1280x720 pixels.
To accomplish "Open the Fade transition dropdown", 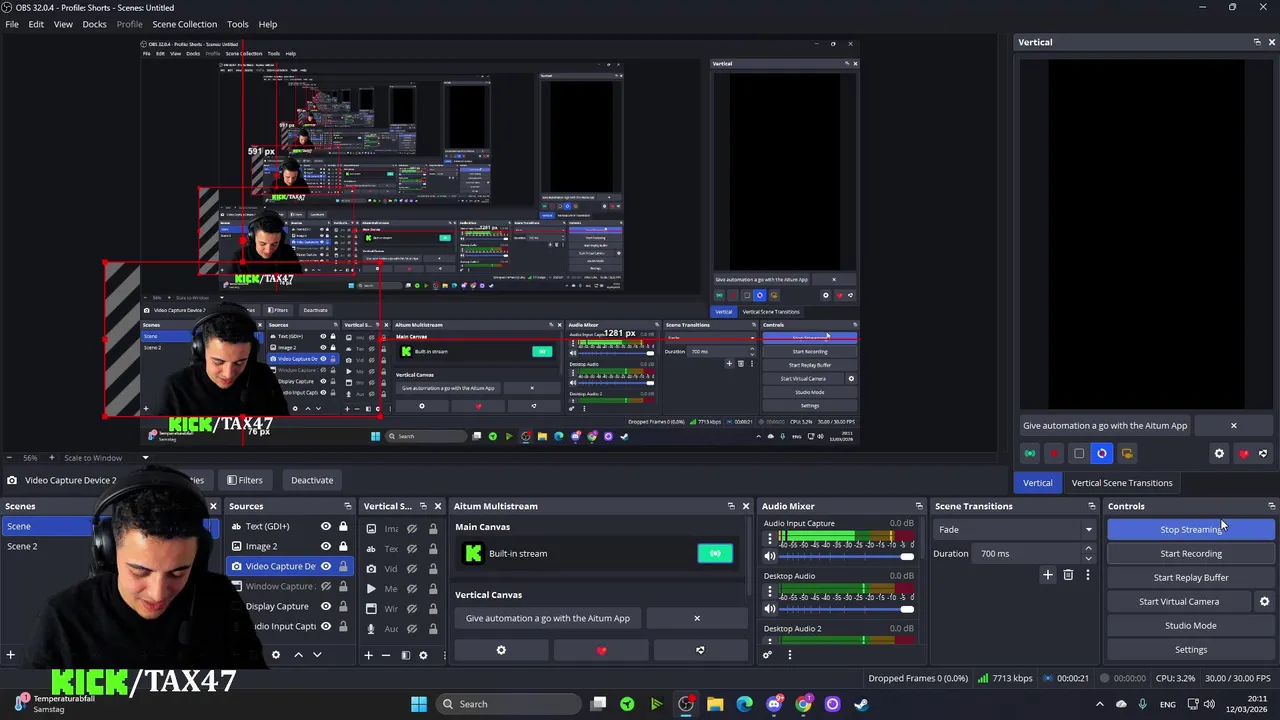I will tap(1015, 530).
